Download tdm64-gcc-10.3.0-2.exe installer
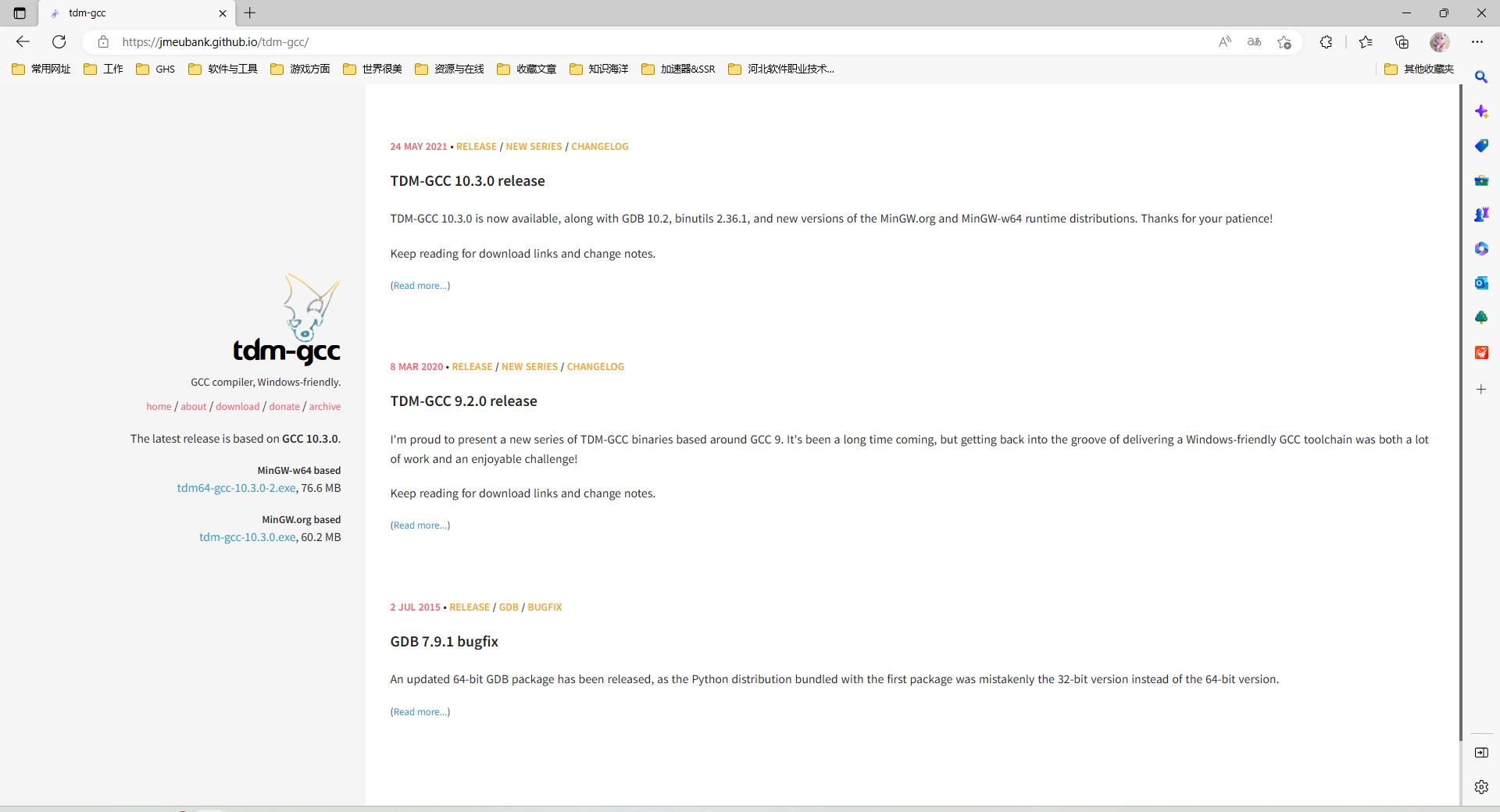The width and height of the screenshot is (1500, 812). 236,488
